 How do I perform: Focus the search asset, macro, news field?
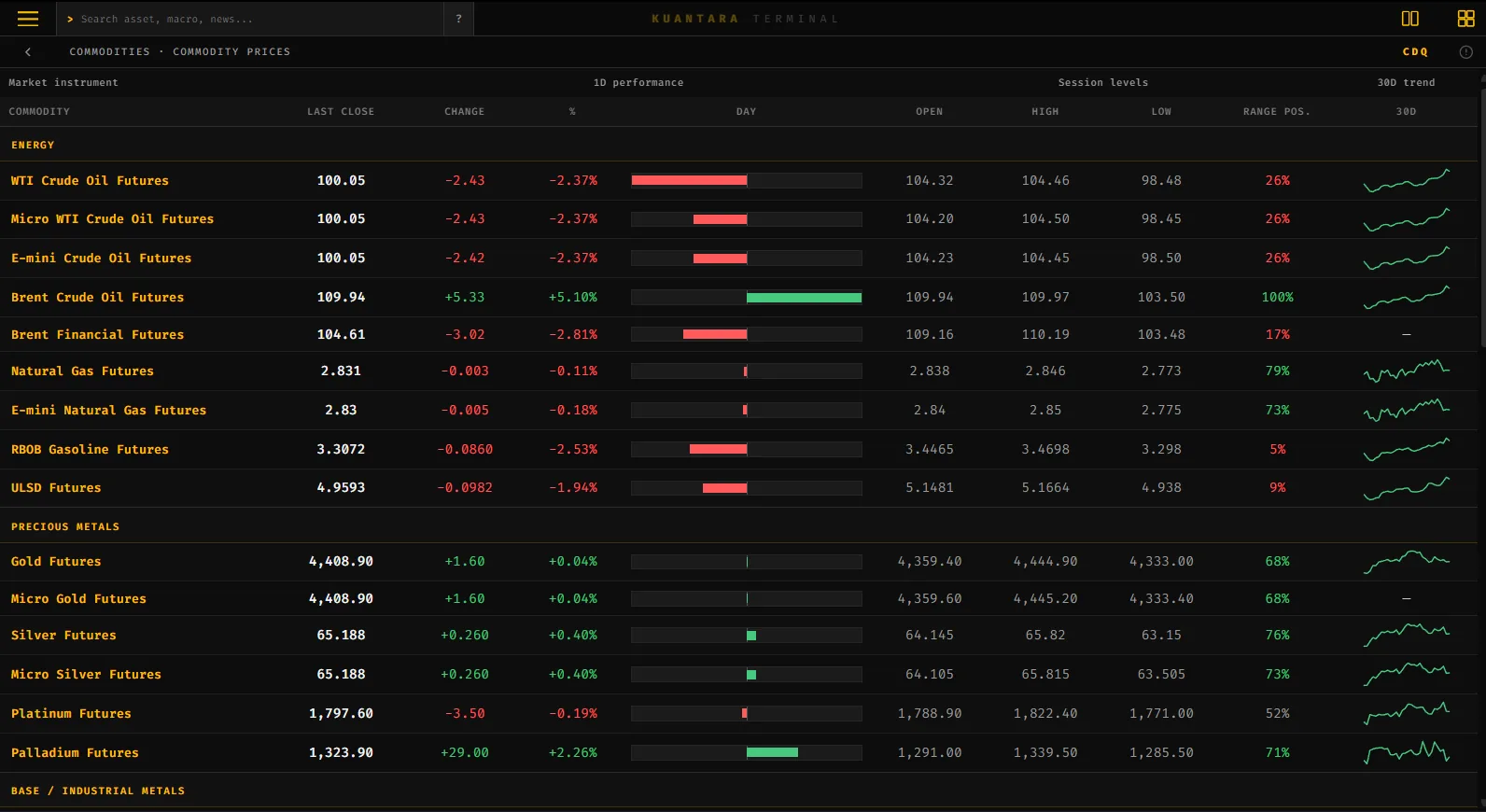click(x=250, y=19)
